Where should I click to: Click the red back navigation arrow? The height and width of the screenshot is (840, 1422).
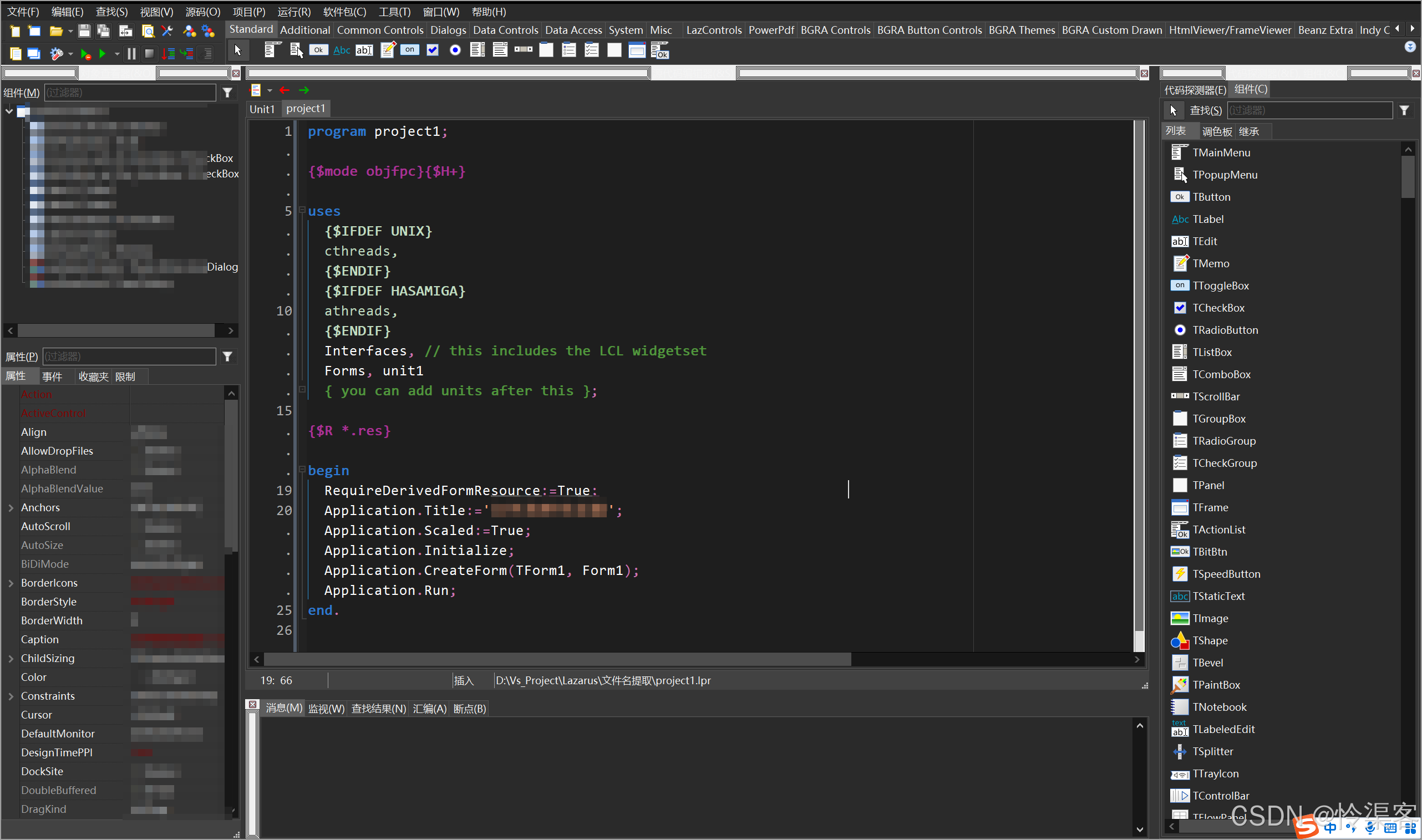pos(285,90)
